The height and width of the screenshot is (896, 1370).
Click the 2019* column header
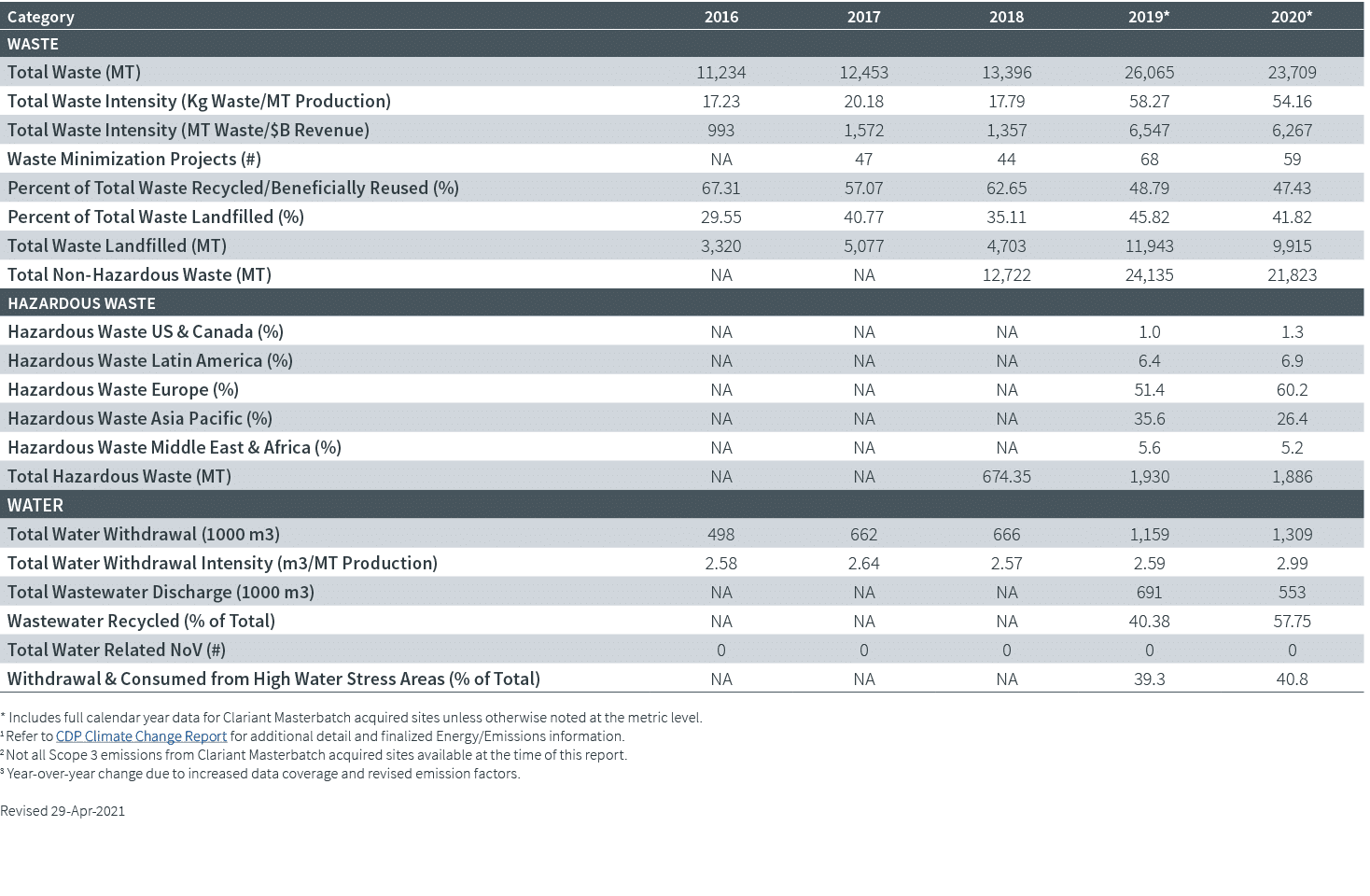coord(1150,16)
